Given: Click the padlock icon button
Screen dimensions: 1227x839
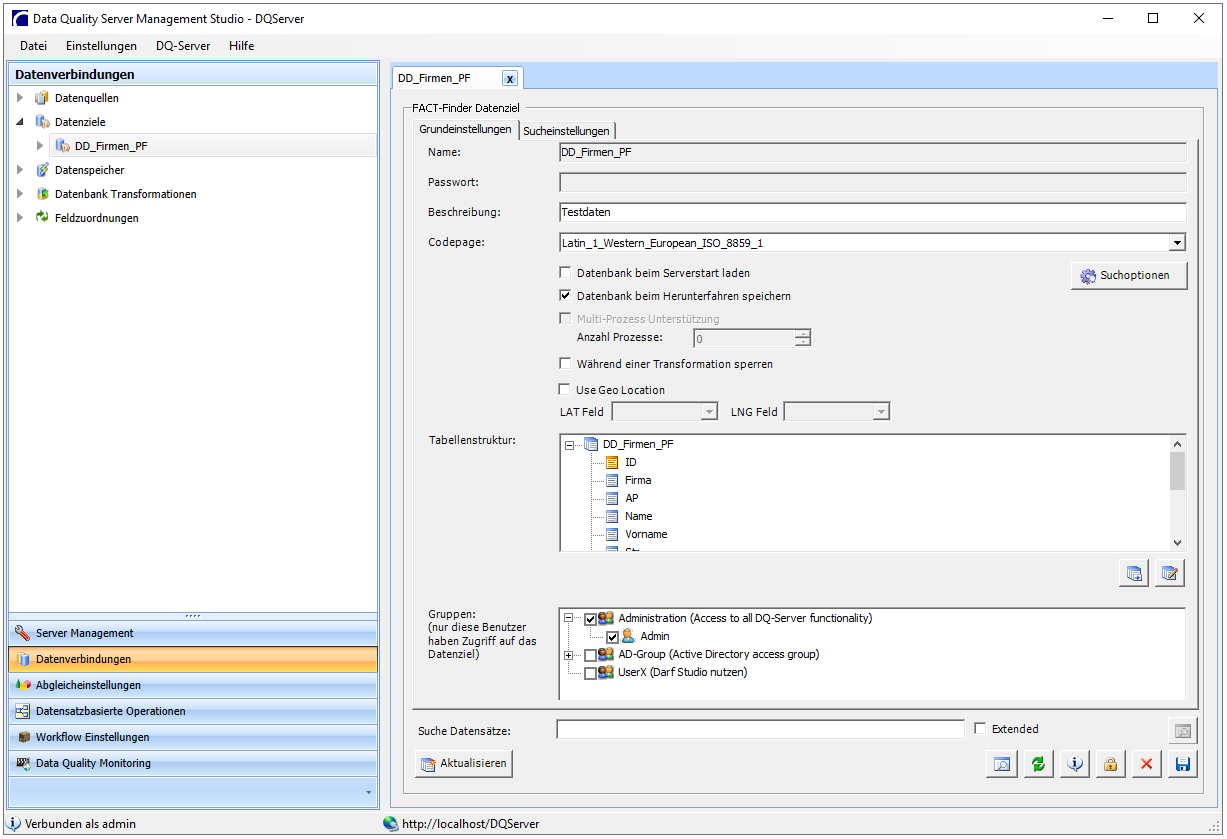Looking at the screenshot, I should 1110,764.
